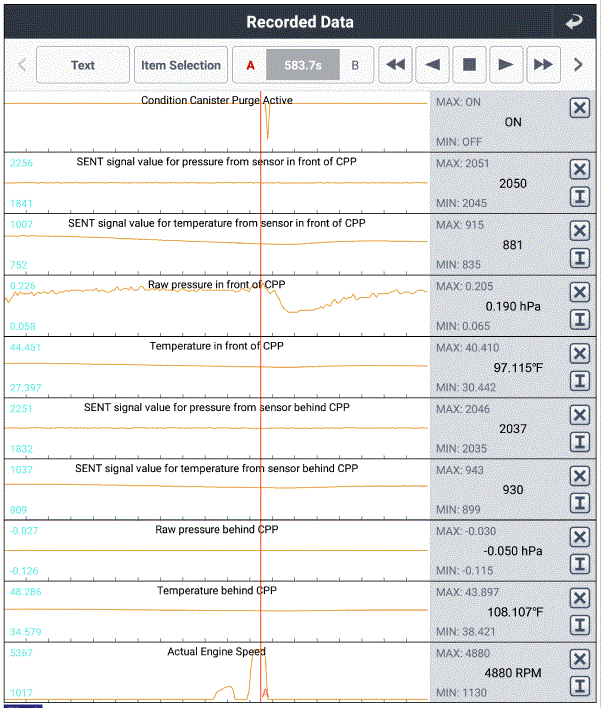This screenshot has width=601, height=708.
Task: Click the Recorded Data header title
Action: pyautogui.click(x=300, y=22)
